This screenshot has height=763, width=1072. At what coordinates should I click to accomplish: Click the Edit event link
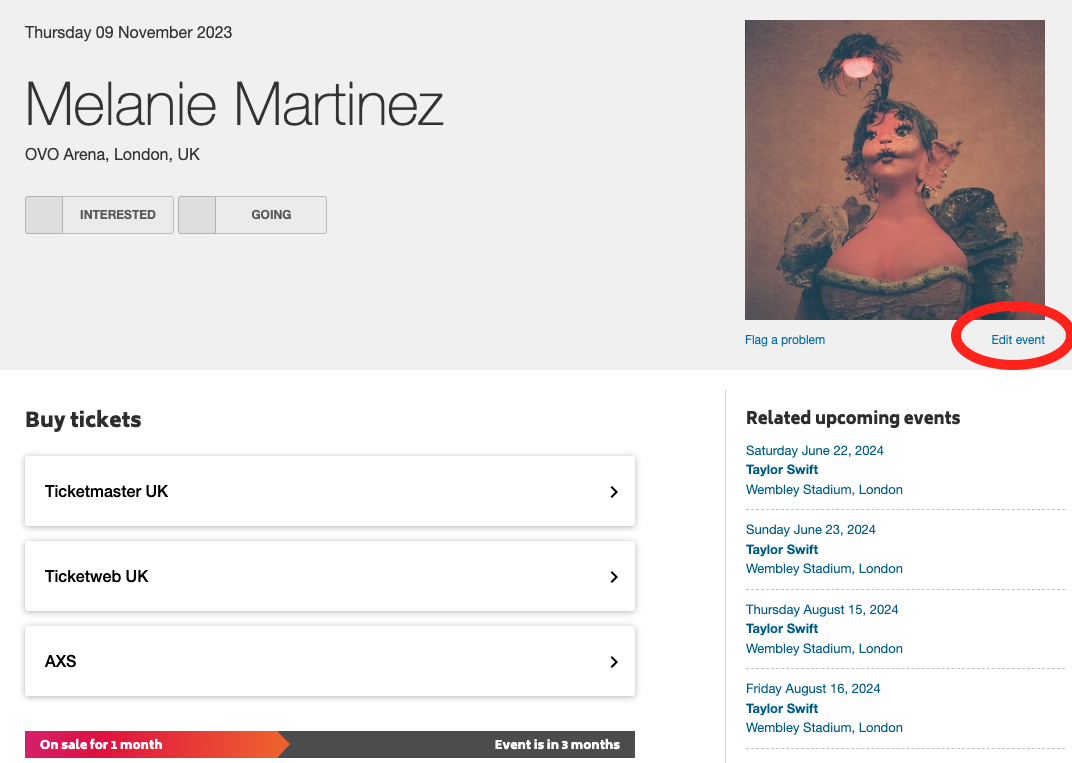tap(1017, 340)
